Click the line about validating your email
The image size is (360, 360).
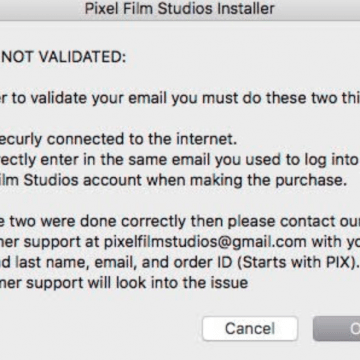tap(180, 98)
